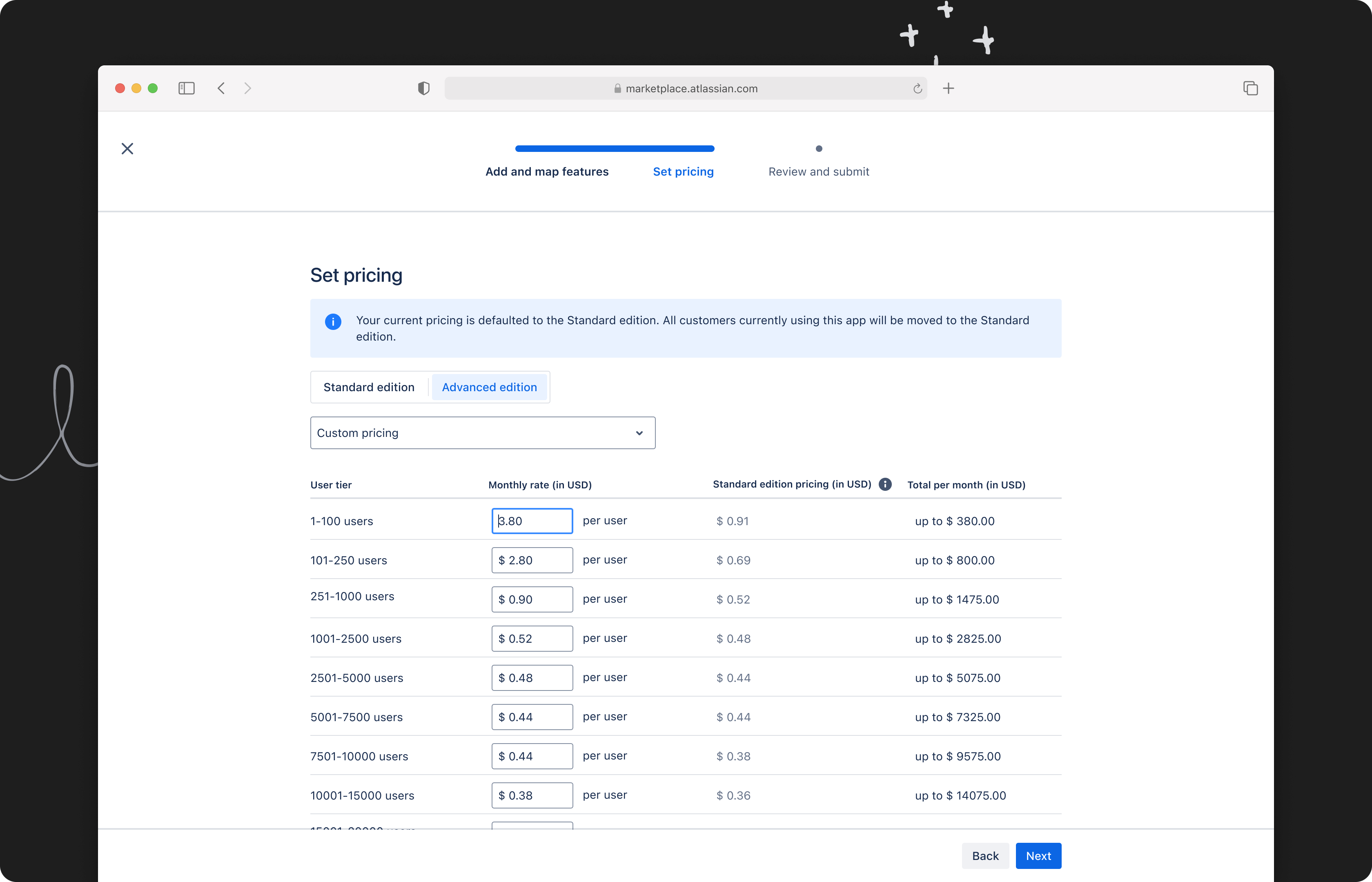Screen dimensions: 1372x882
Task: Click the up to $ 7325.00 total
Action: click(x=958, y=717)
